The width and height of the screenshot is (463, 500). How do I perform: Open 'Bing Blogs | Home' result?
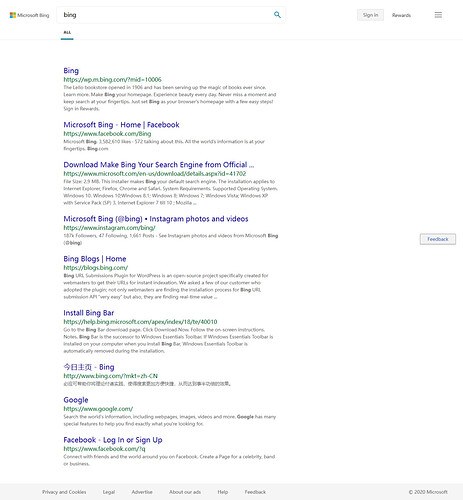tap(95, 259)
